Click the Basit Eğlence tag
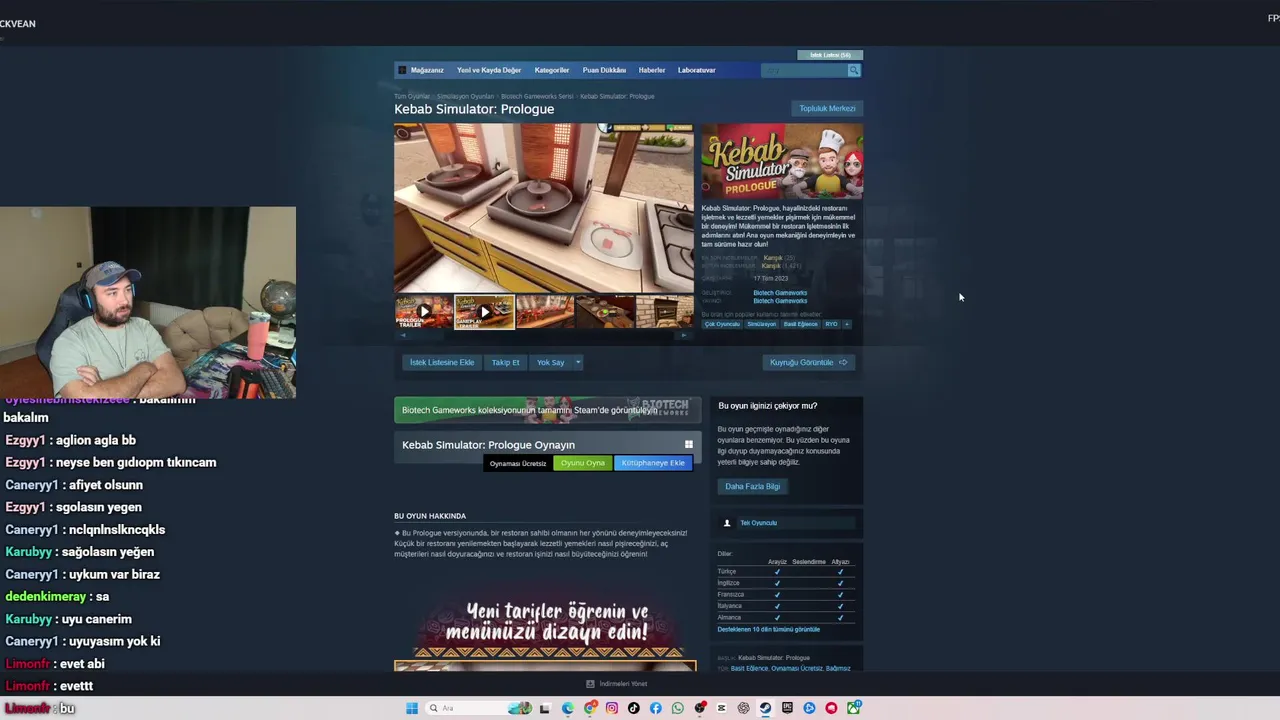 coord(800,324)
